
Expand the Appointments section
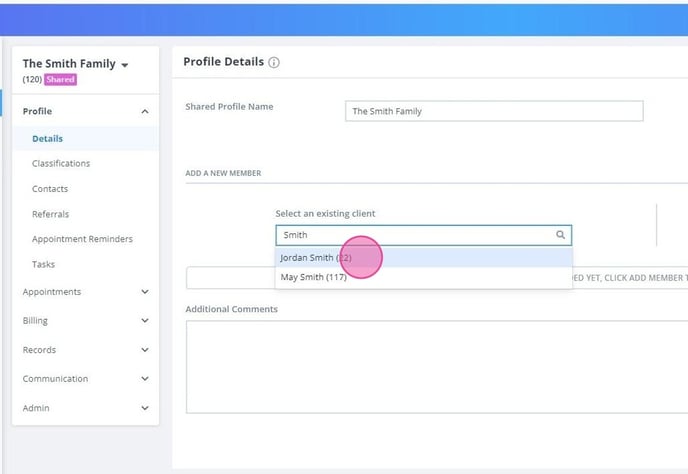[x=86, y=292]
